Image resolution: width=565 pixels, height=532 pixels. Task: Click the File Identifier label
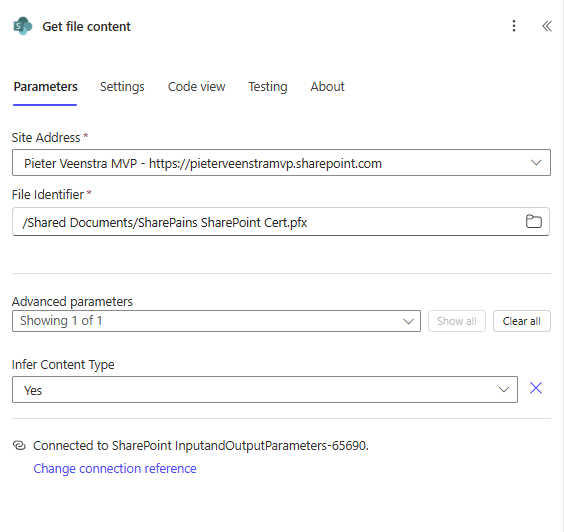(48, 195)
